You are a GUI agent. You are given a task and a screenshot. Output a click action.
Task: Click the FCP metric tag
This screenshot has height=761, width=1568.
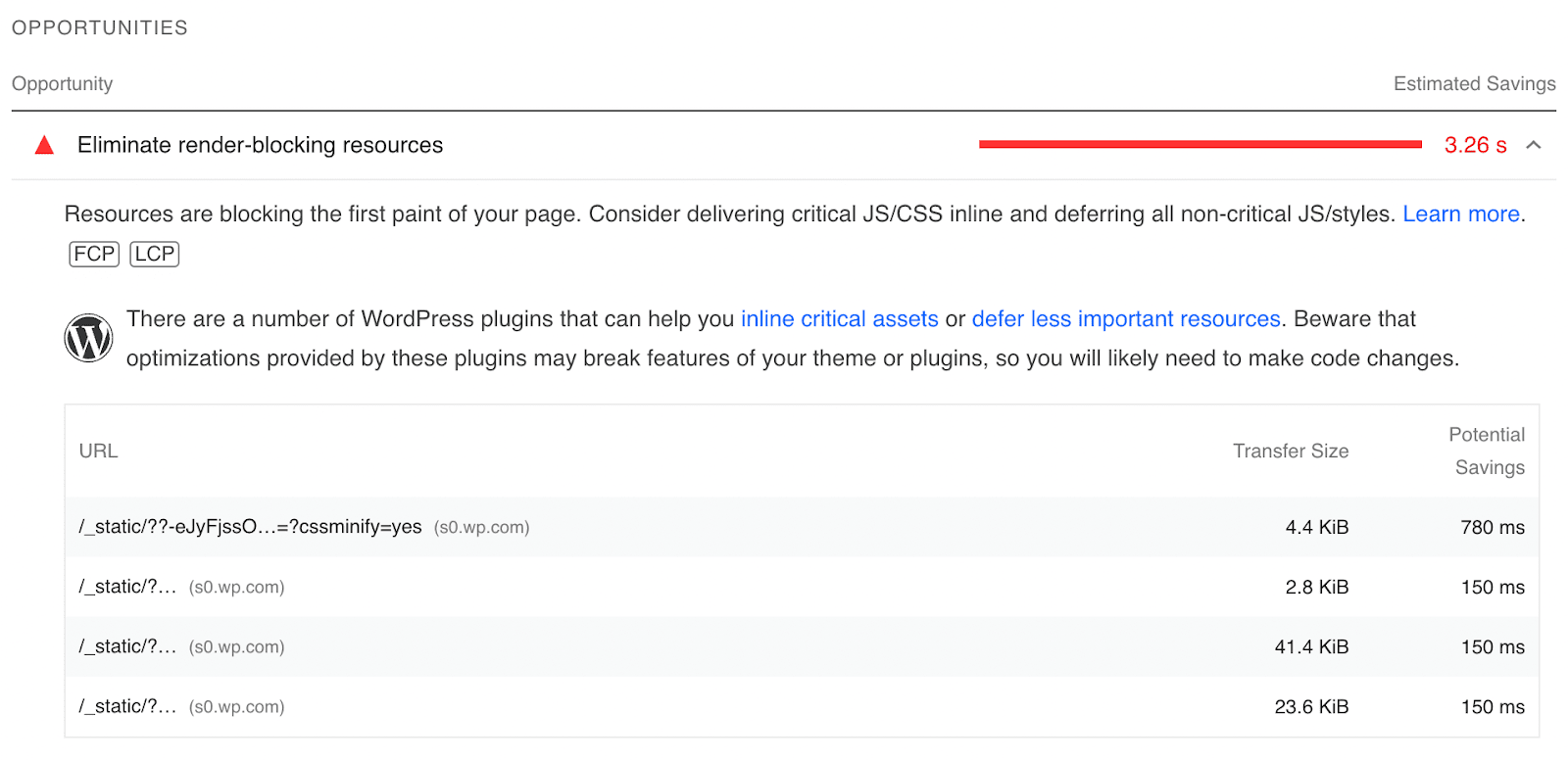pyautogui.click(x=94, y=254)
